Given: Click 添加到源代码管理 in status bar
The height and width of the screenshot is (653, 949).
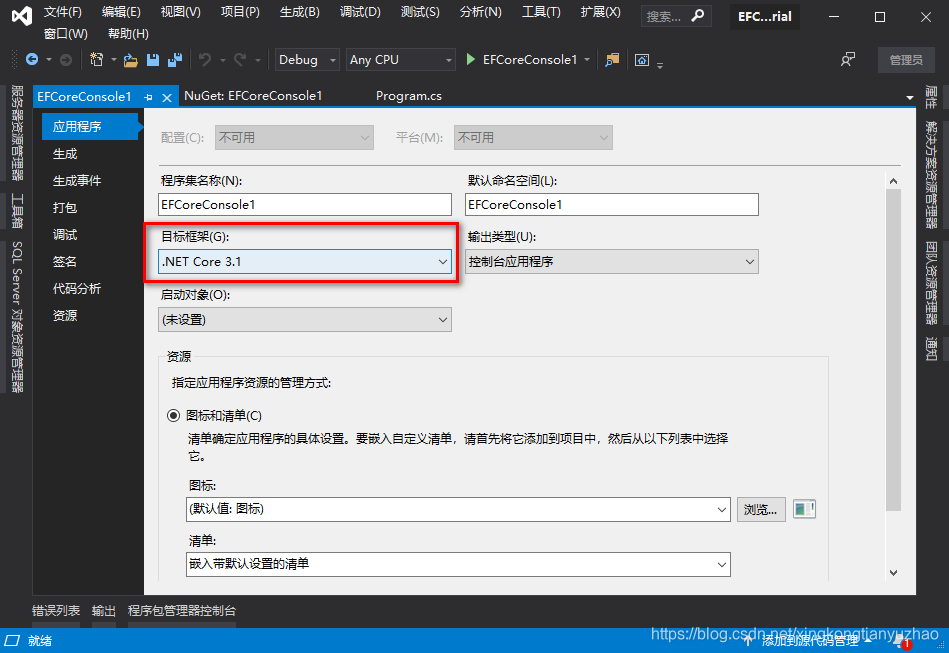Looking at the screenshot, I should (x=809, y=640).
